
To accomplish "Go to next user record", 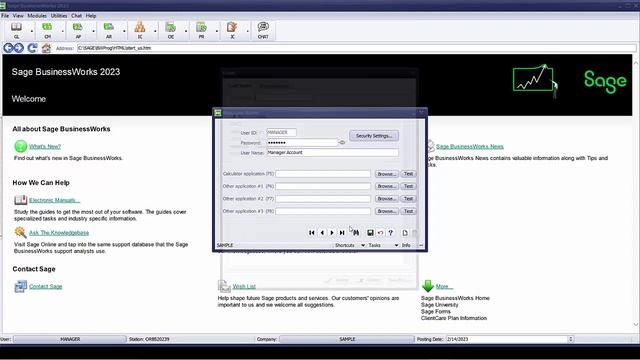I will click(332, 233).
